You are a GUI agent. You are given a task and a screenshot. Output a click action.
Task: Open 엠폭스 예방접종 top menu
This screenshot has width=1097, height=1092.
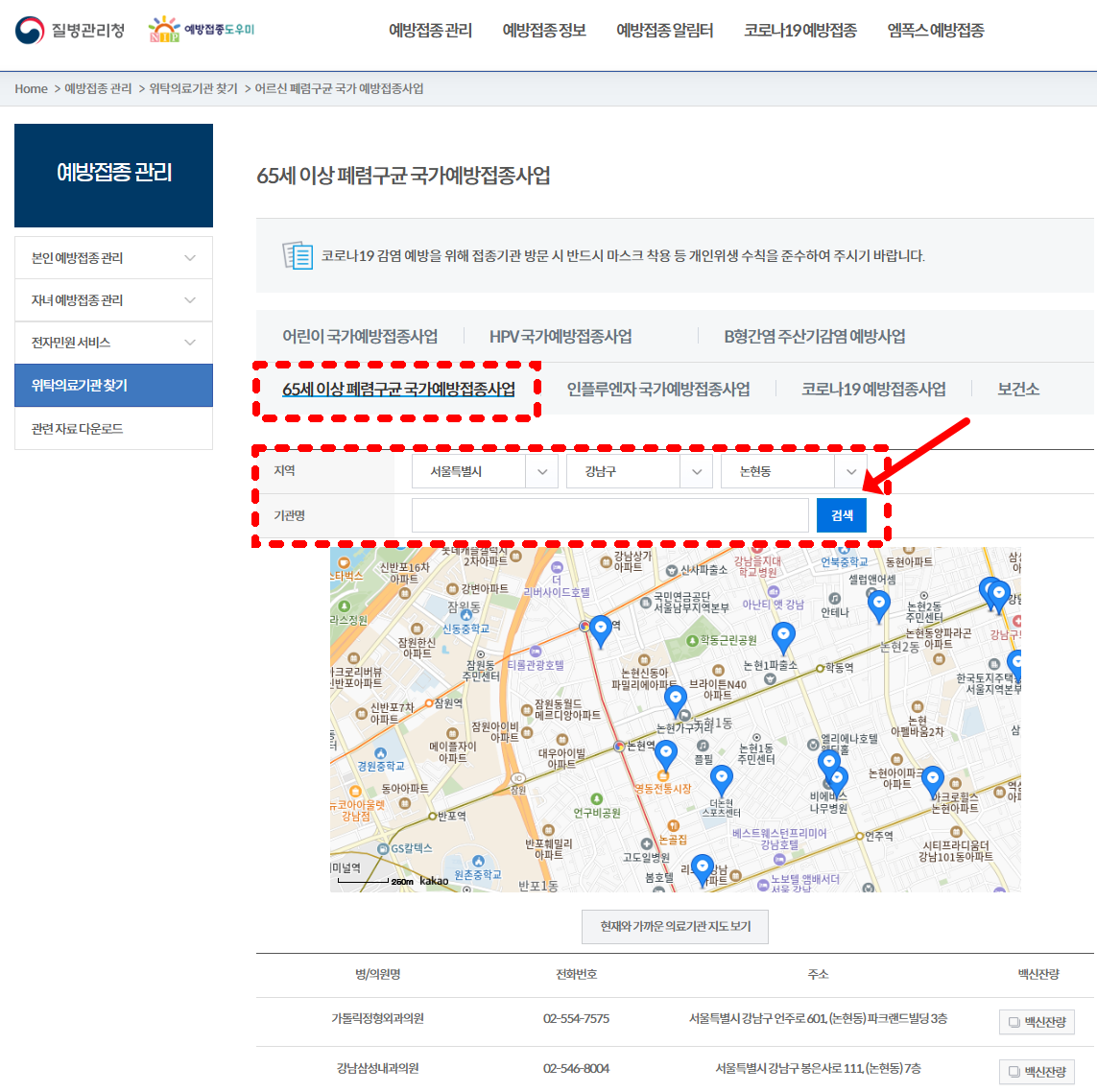pyautogui.click(x=936, y=30)
